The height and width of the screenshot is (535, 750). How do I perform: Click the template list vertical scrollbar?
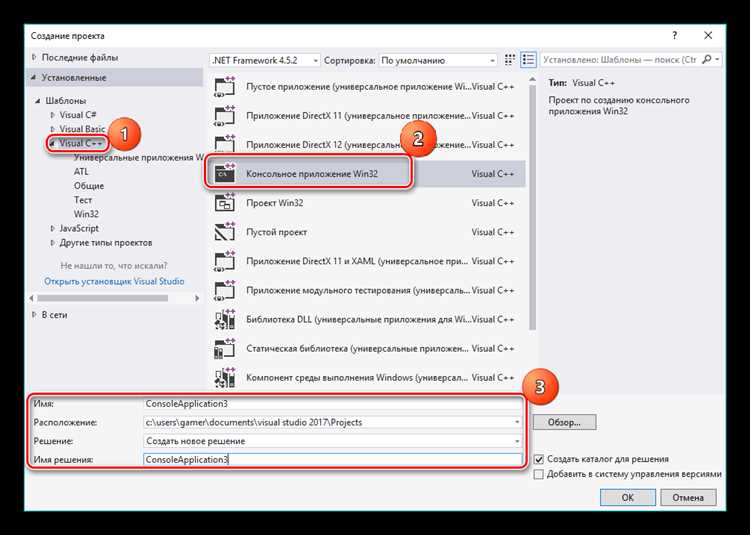532,206
